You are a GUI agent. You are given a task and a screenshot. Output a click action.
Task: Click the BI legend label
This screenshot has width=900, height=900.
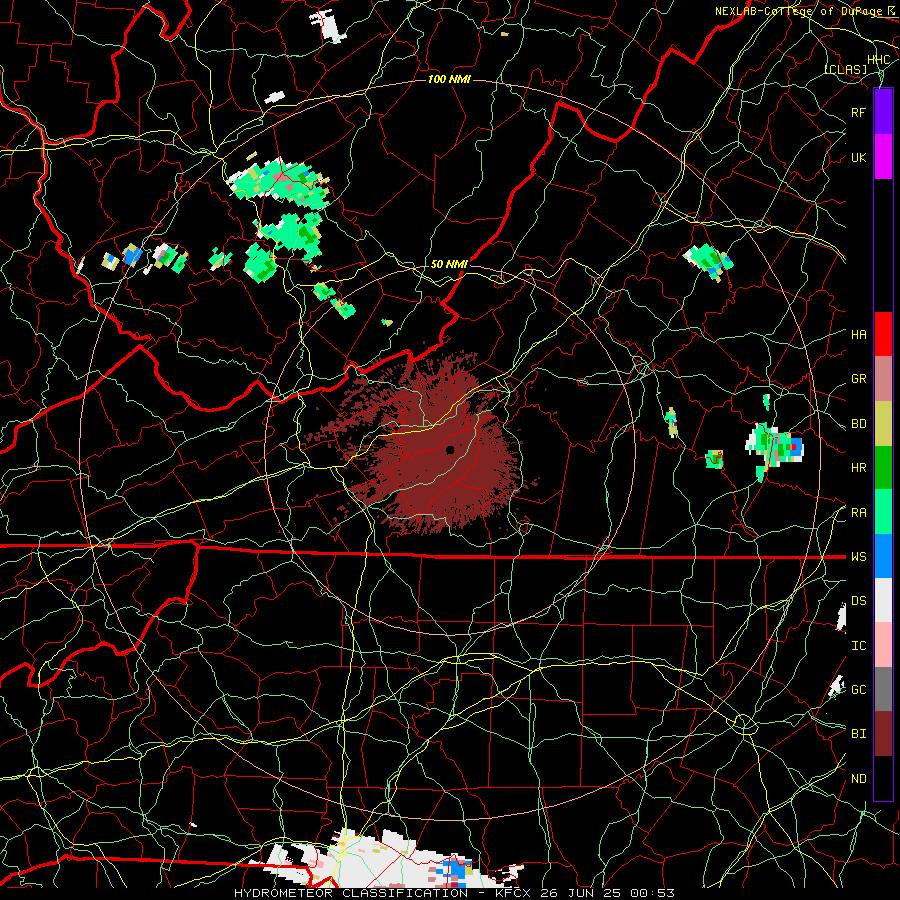858,734
